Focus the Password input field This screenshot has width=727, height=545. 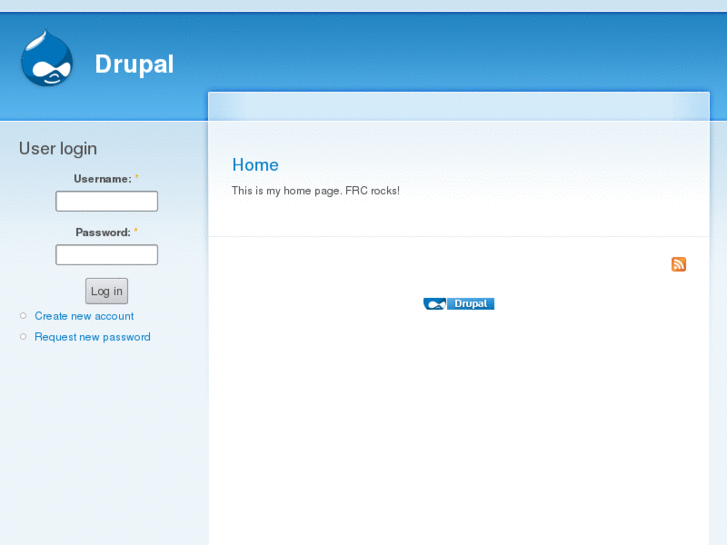click(107, 255)
